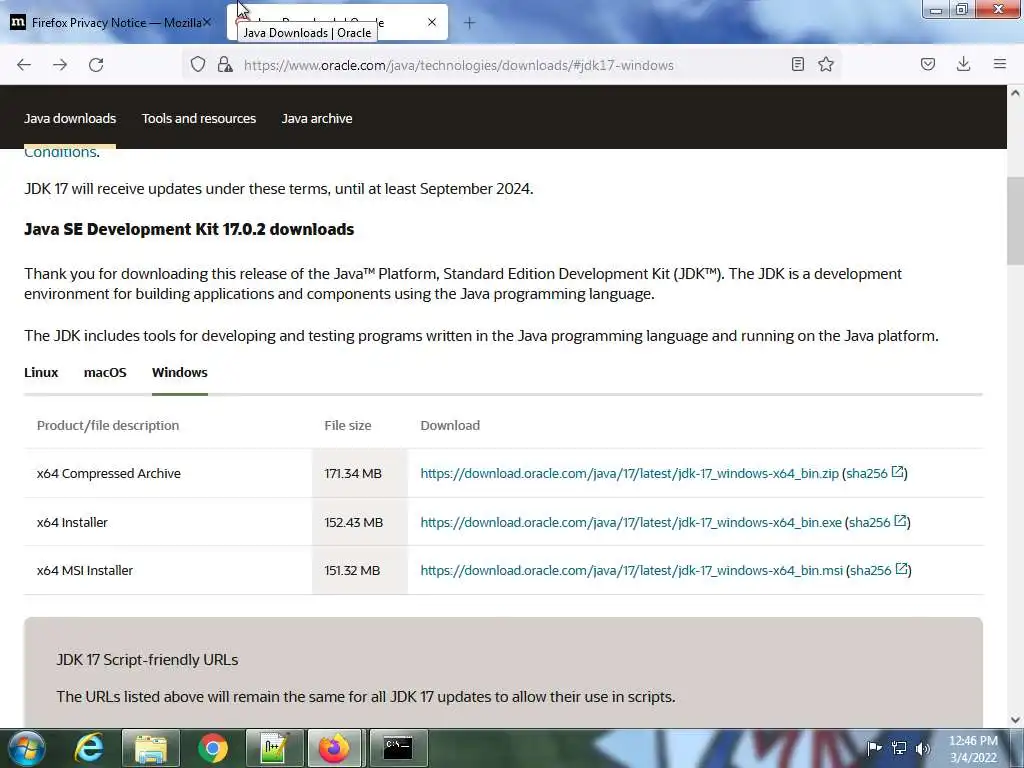Screen dimensions: 1024x768
Task: Click the x64 Installer row description
Action: (x=72, y=522)
